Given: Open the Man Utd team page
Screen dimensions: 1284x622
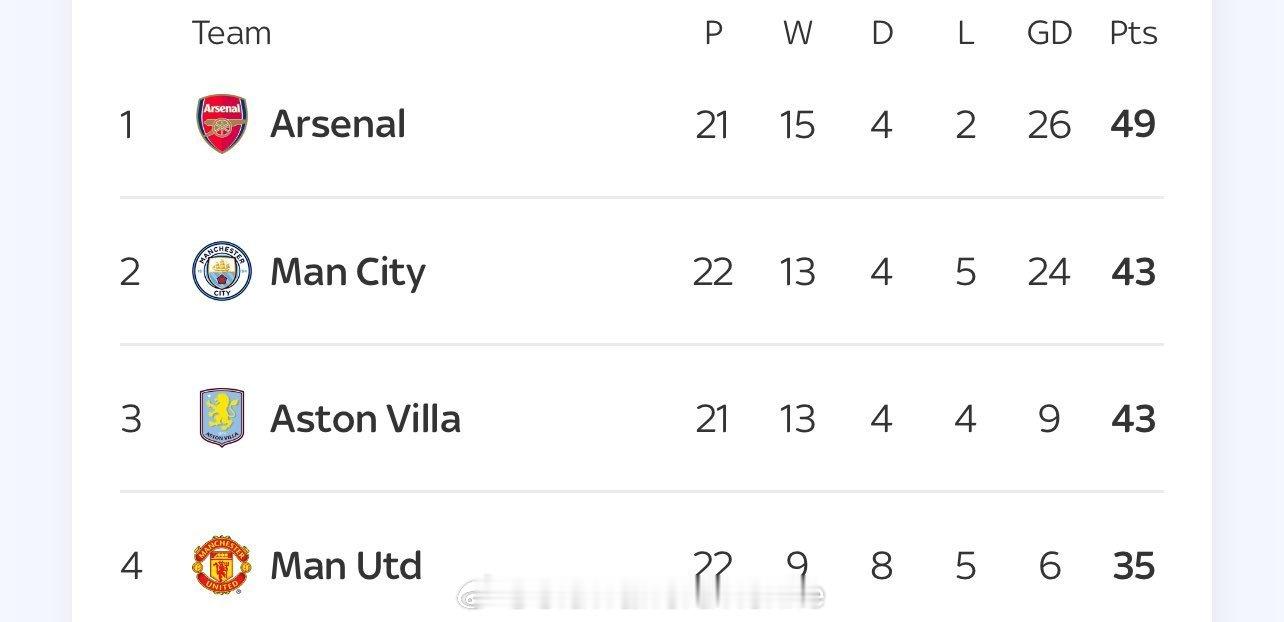Looking at the screenshot, I should (x=346, y=566).
